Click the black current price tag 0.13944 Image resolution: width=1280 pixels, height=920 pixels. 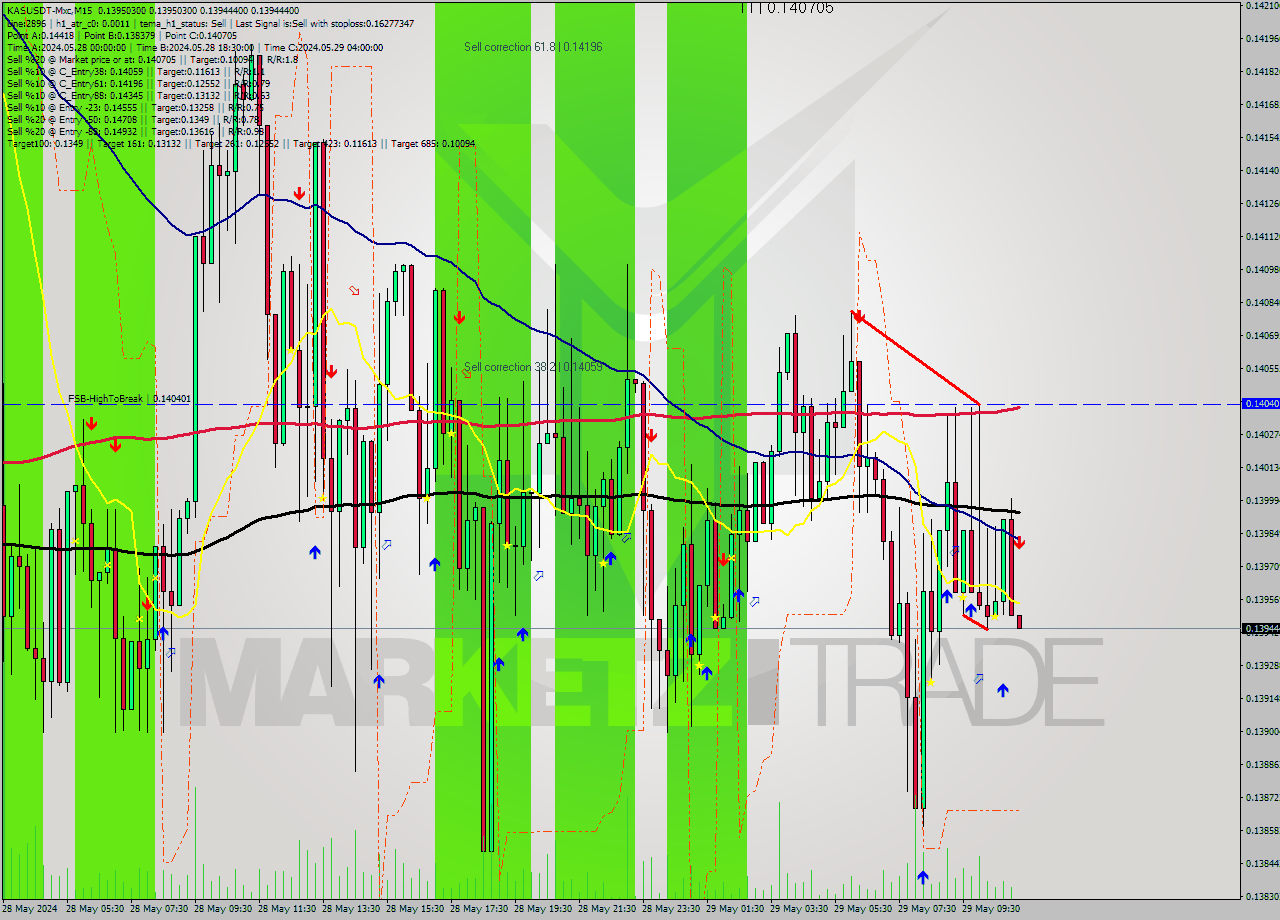(x=1259, y=629)
